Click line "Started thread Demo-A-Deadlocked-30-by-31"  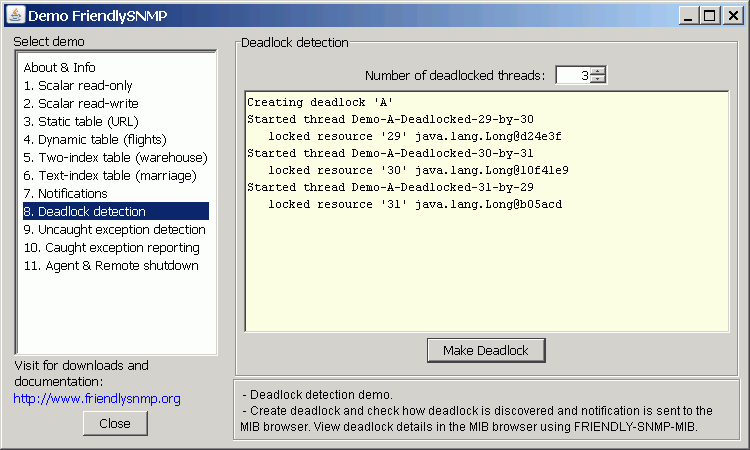(390, 153)
